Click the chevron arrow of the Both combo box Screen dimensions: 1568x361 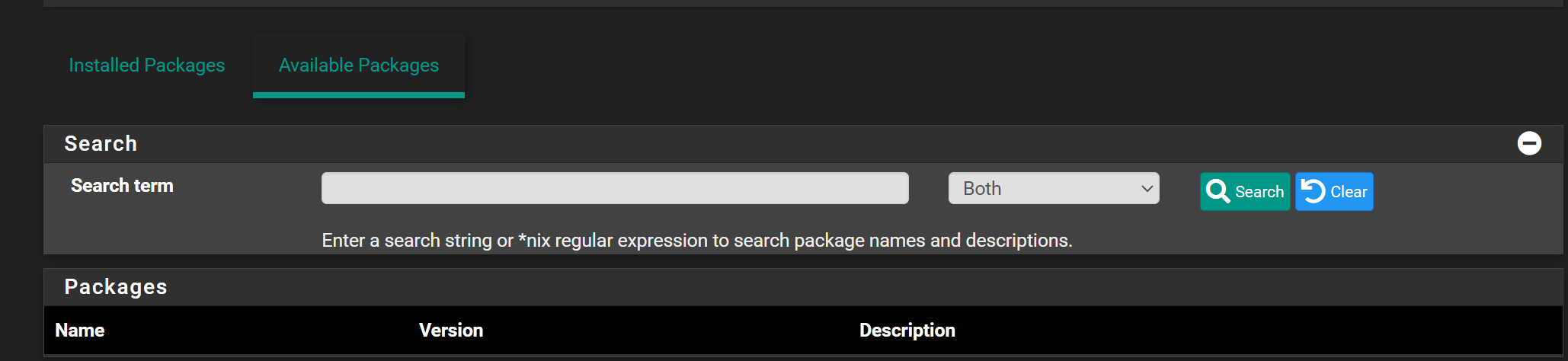(x=1147, y=189)
